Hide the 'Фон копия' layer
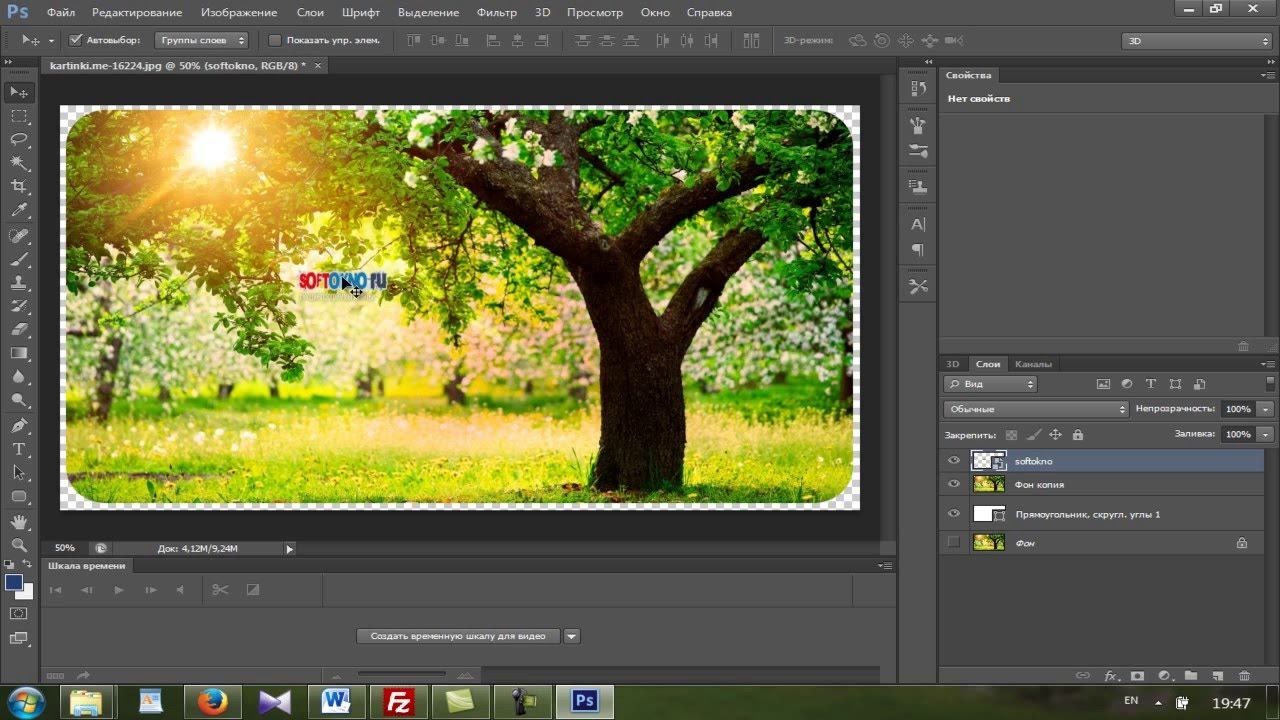Viewport: 1280px width, 720px height. [x=954, y=485]
